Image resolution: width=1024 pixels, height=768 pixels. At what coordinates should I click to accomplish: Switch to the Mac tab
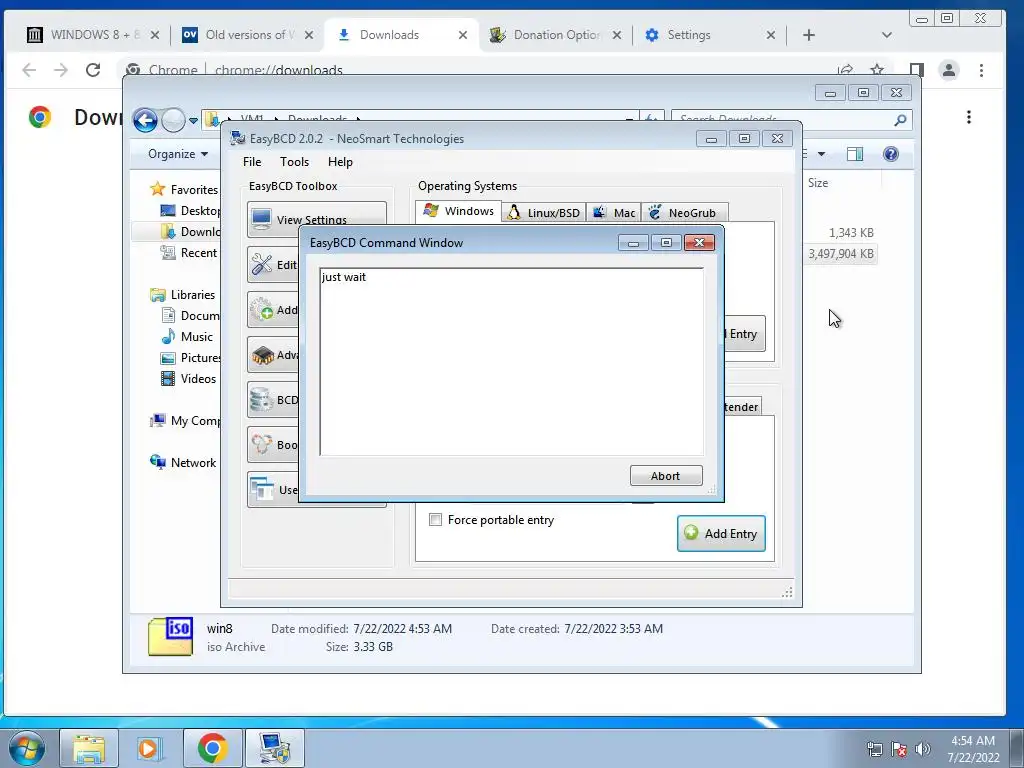[x=613, y=213]
